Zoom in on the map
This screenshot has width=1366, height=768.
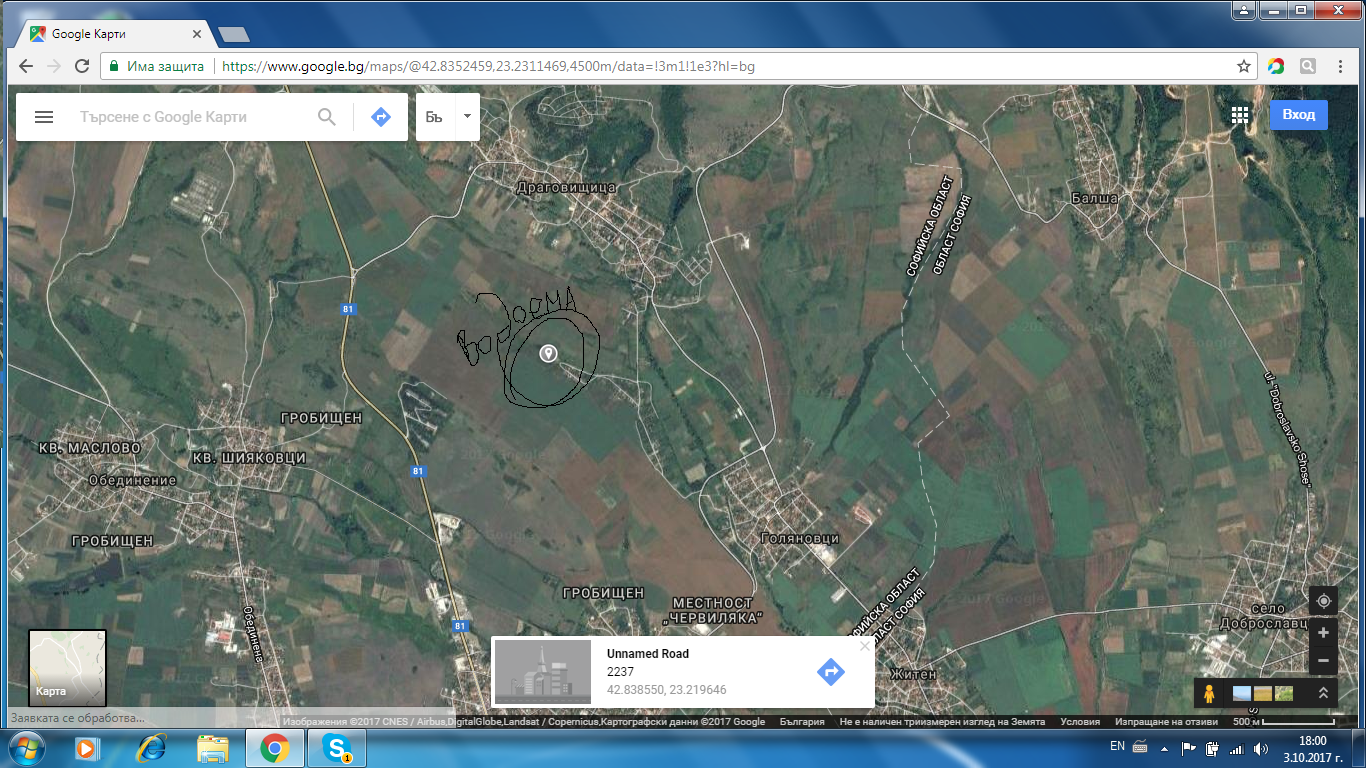click(x=1323, y=633)
